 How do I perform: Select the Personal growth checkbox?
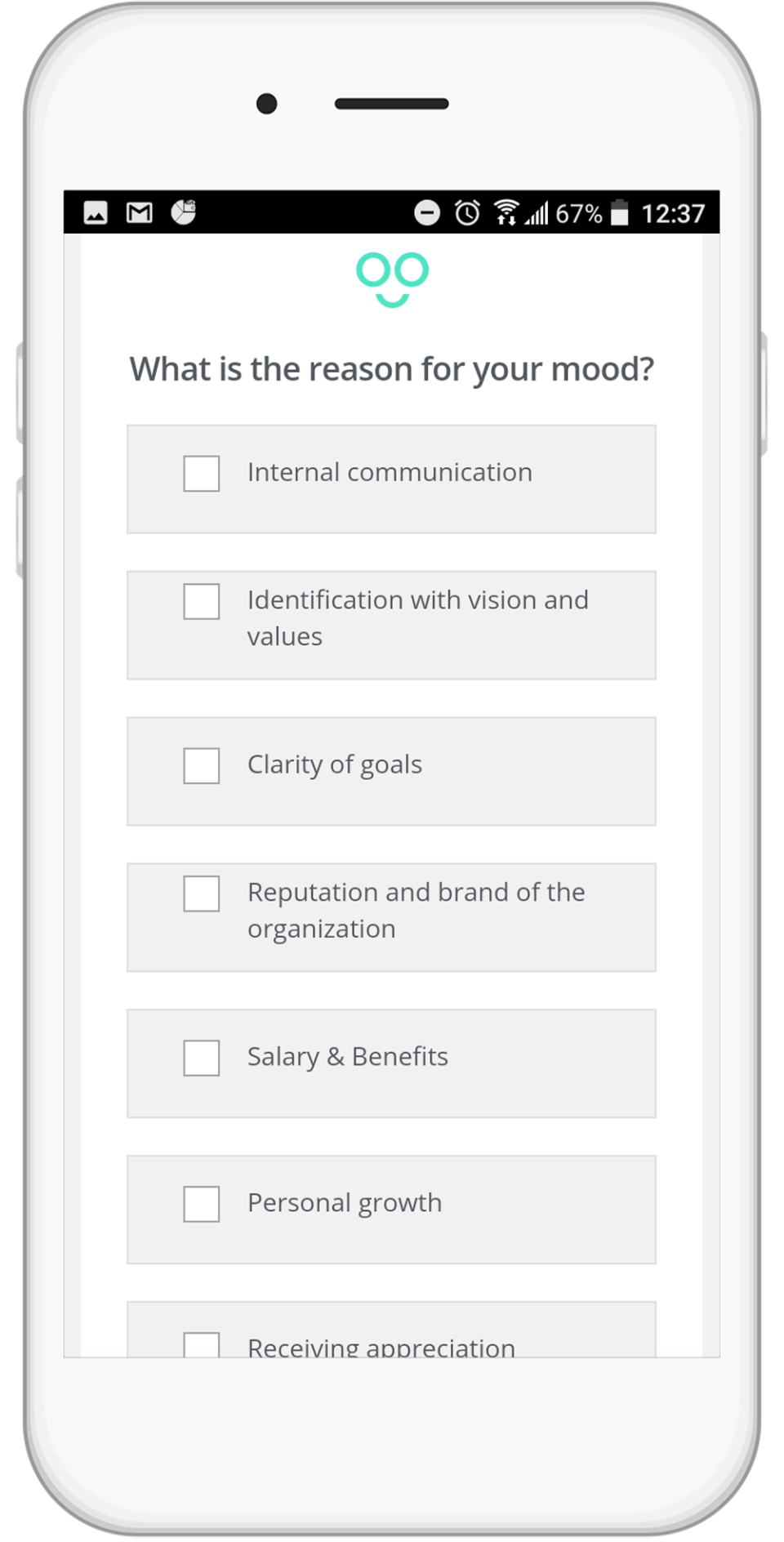tap(202, 1204)
